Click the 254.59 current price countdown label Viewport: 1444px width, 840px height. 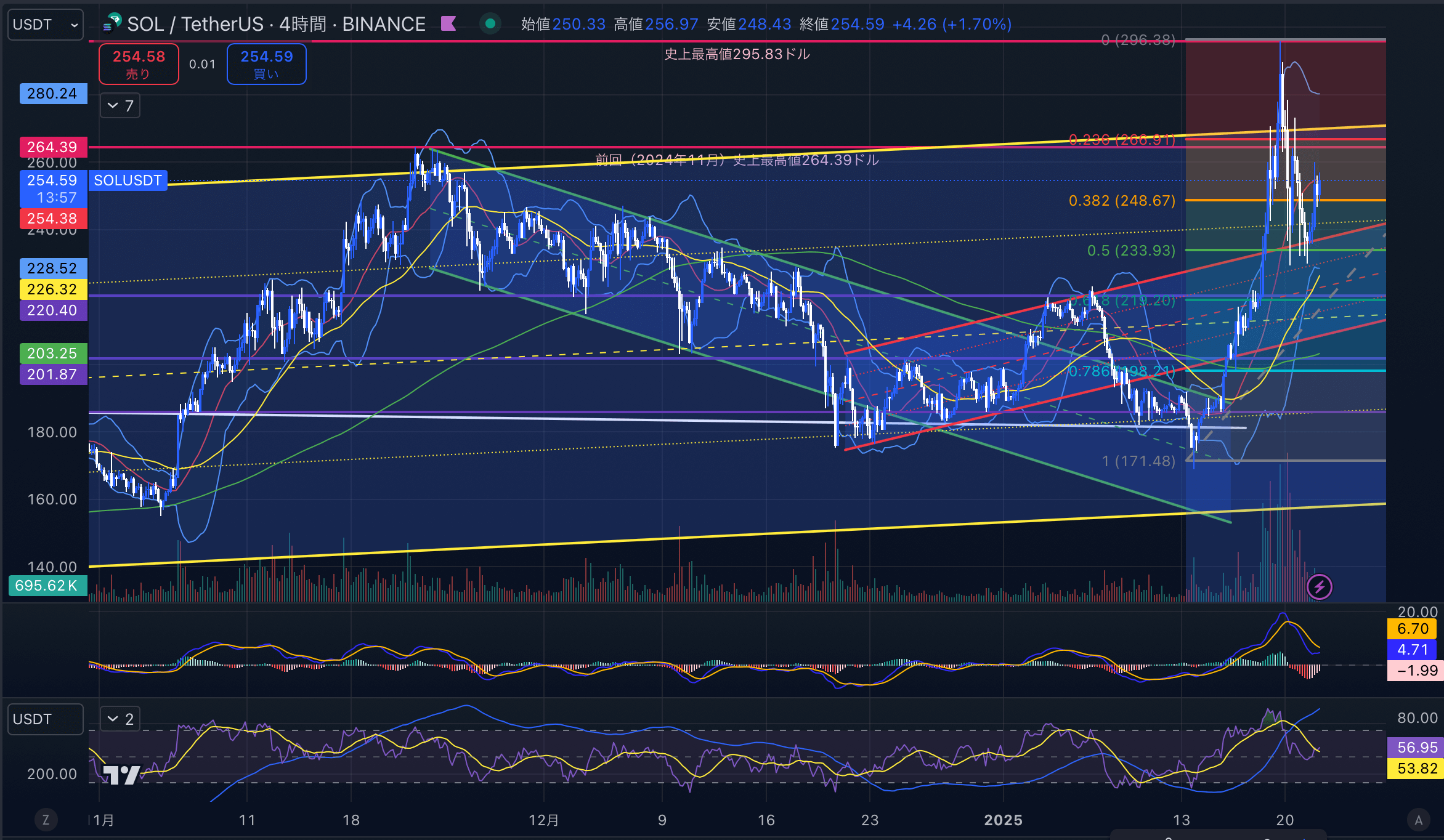(x=53, y=188)
